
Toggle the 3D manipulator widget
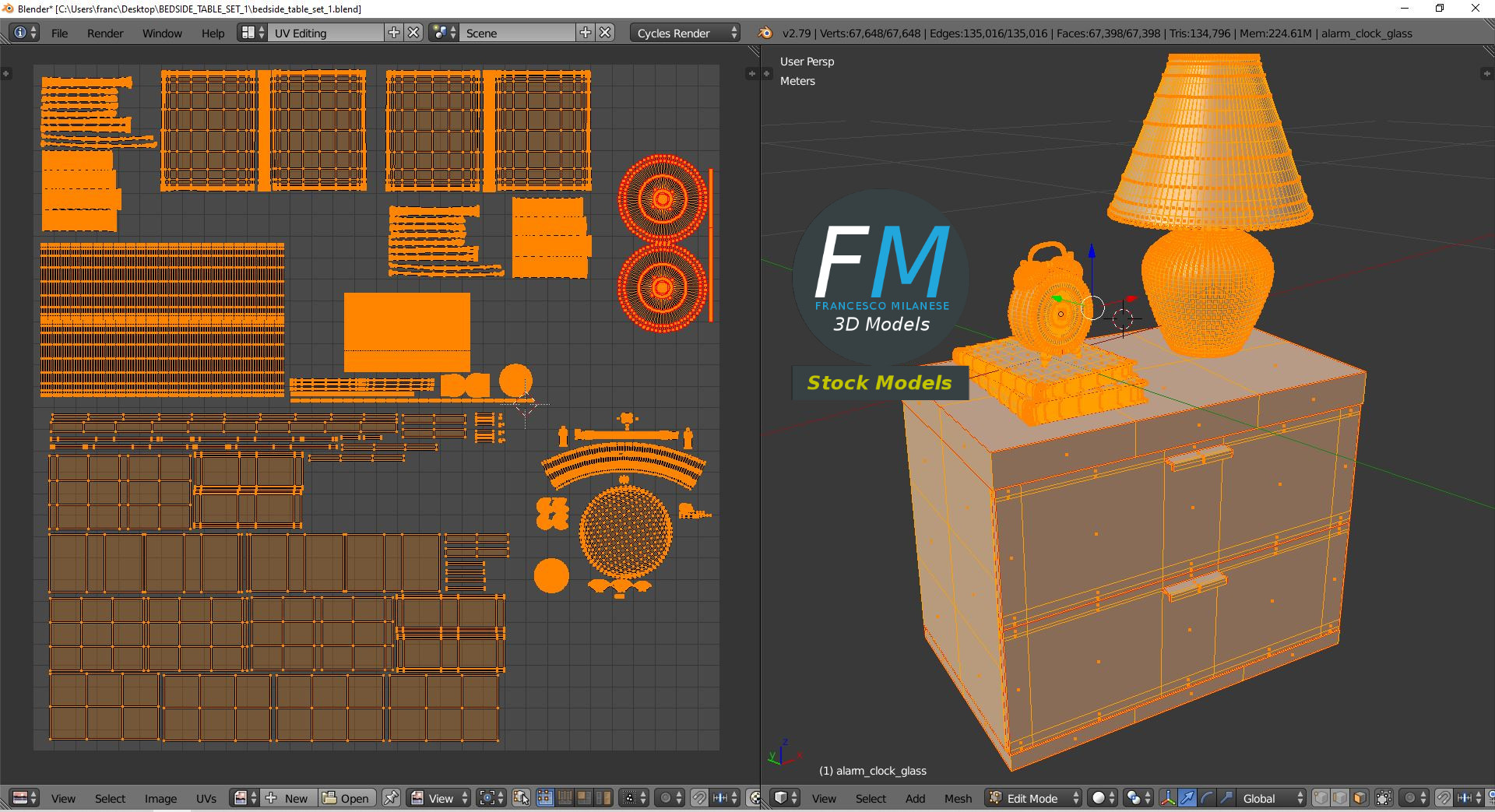(1168, 798)
